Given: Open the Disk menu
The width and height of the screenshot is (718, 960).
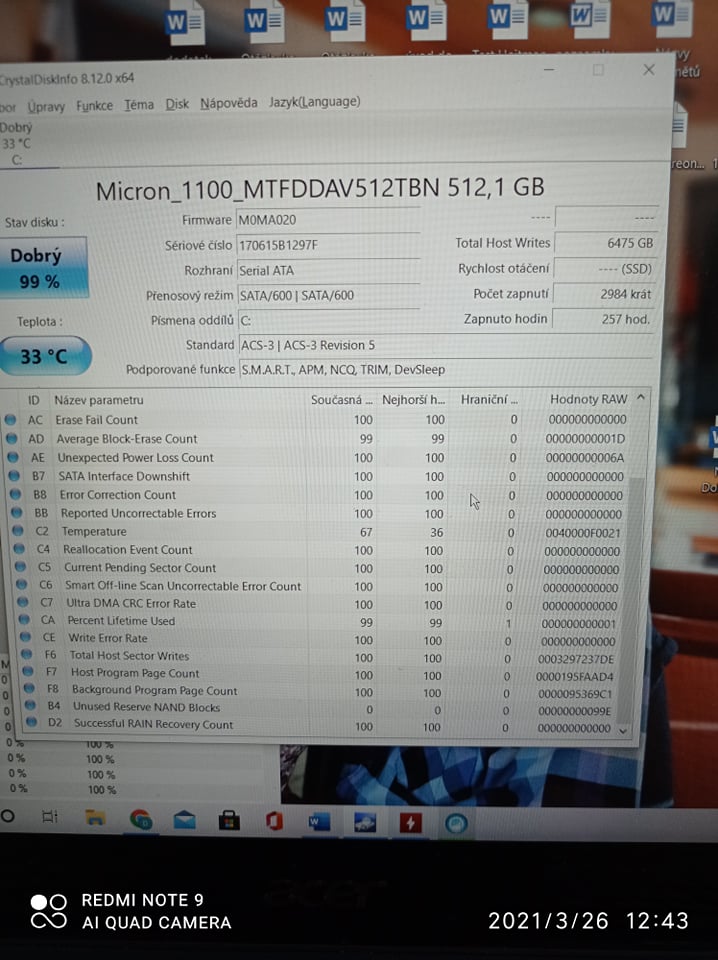Looking at the screenshot, I should coord(177,104).
